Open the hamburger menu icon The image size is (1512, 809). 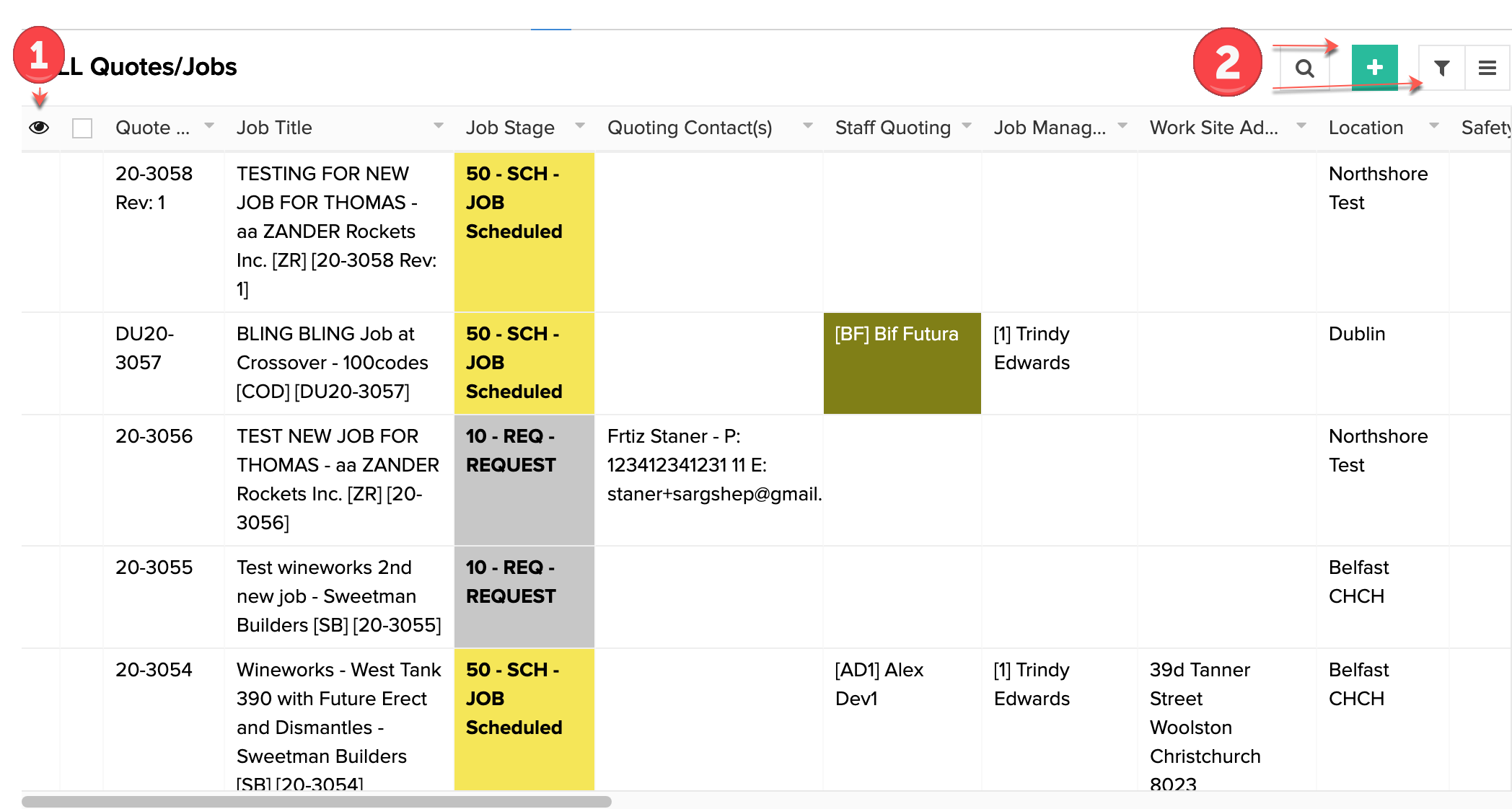click(1487, 68)
